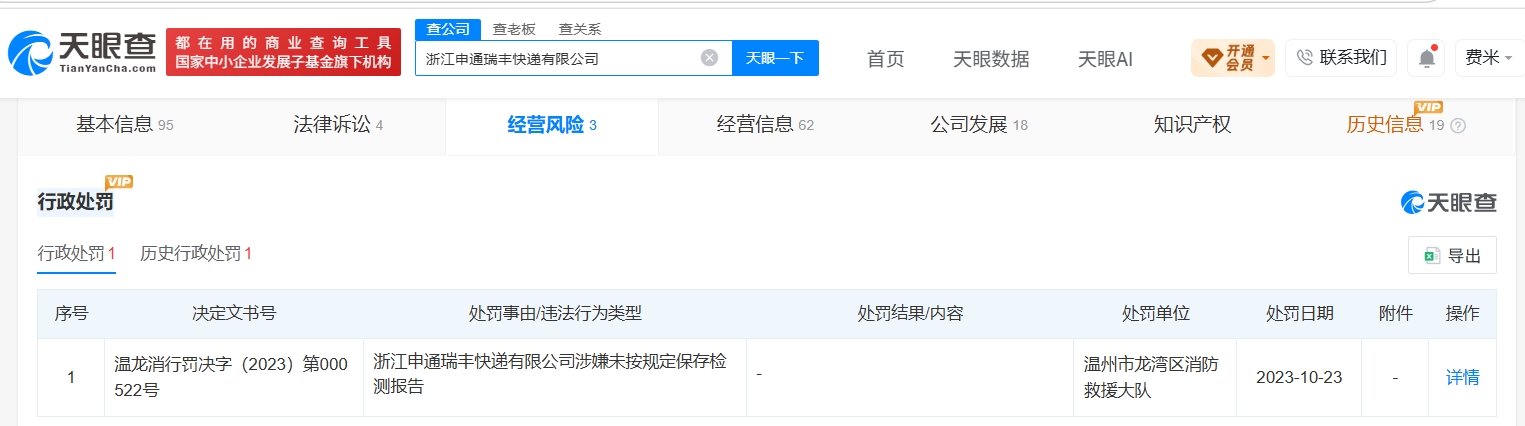
Task: Switch to the 法律诉讼 tab
Action: pos(338,125)
